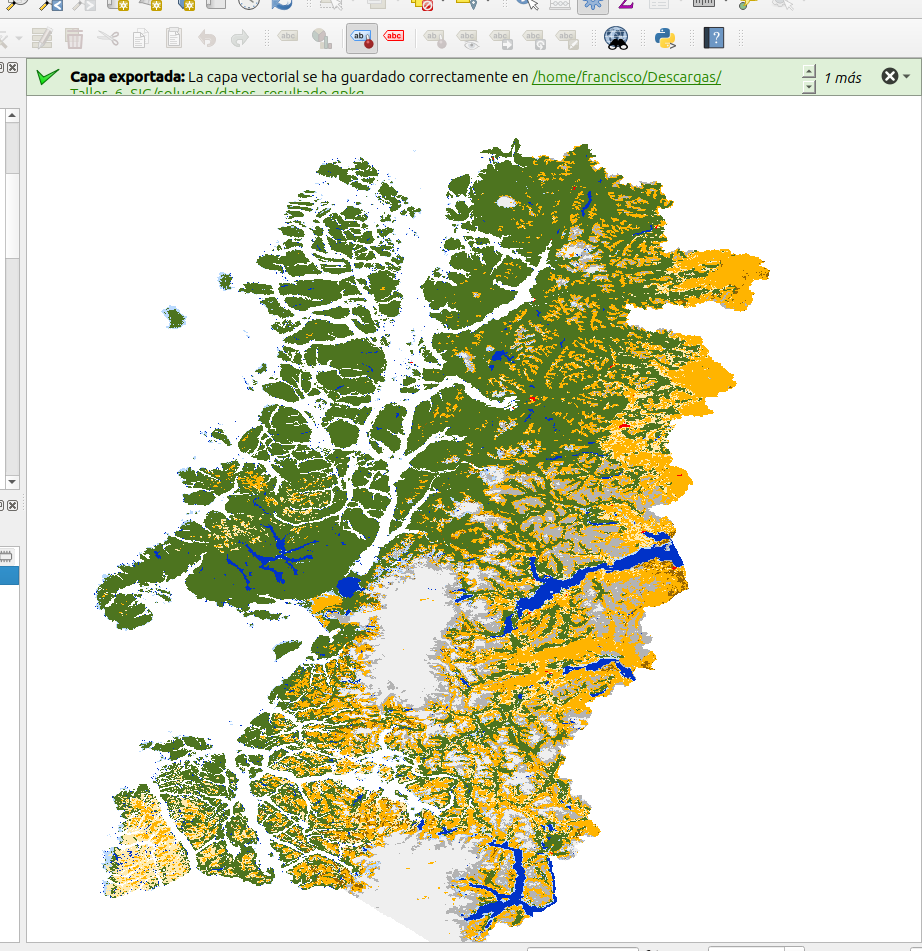The width and height of the screenshot is (922, 951).
Task: Click the scissors cut features icon
Action: 108,39
